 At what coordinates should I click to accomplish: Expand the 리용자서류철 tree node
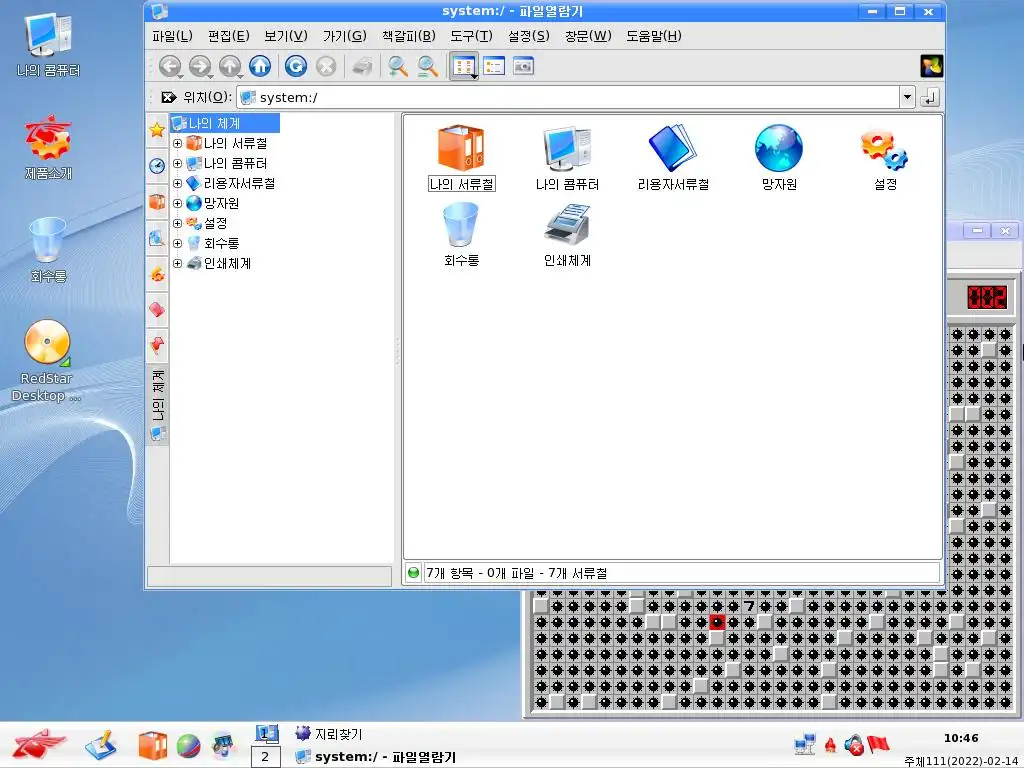tap(177, 184)
